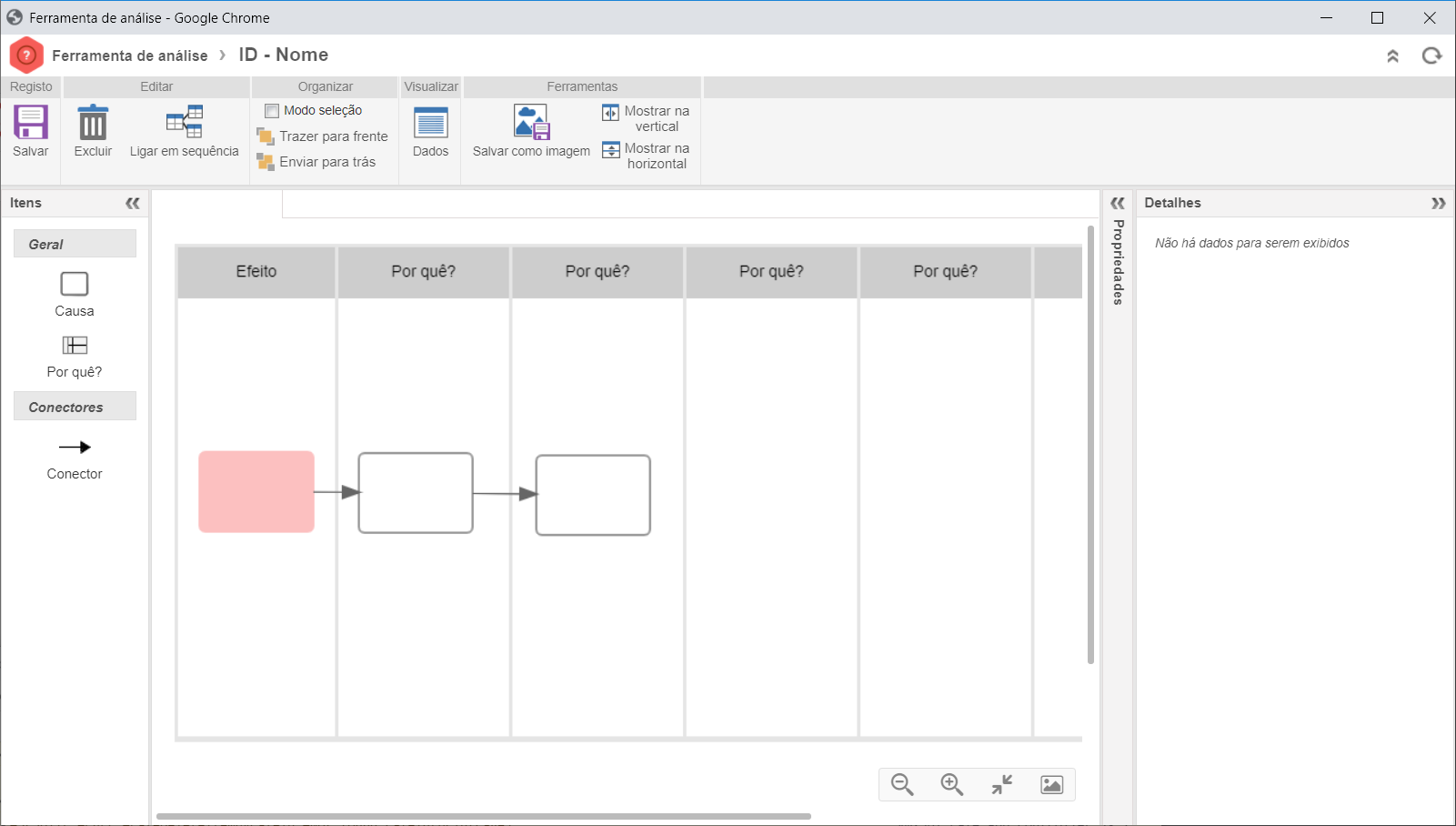This screenshot has height=826, width=1456.
Task: Click the vertical canvas scrollbar
Action: pyautogui.click(x=1090, y=446)
